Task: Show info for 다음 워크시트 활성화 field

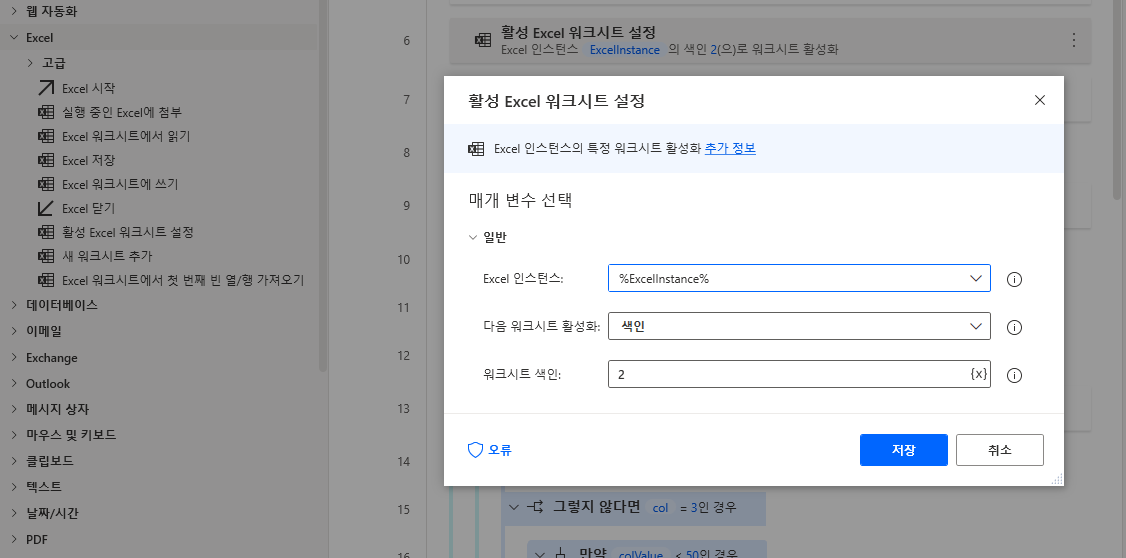Action: 1014,327
